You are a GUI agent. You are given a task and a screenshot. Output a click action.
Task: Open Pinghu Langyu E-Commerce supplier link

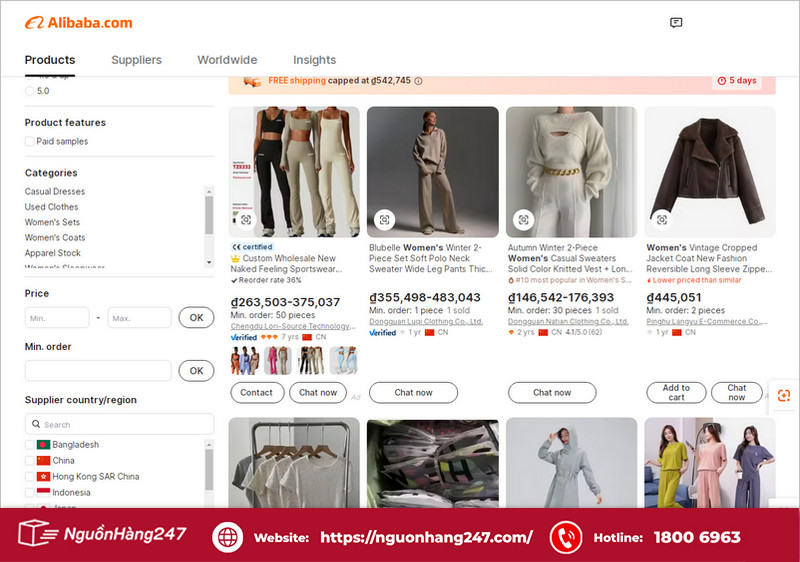click(707, 322)
